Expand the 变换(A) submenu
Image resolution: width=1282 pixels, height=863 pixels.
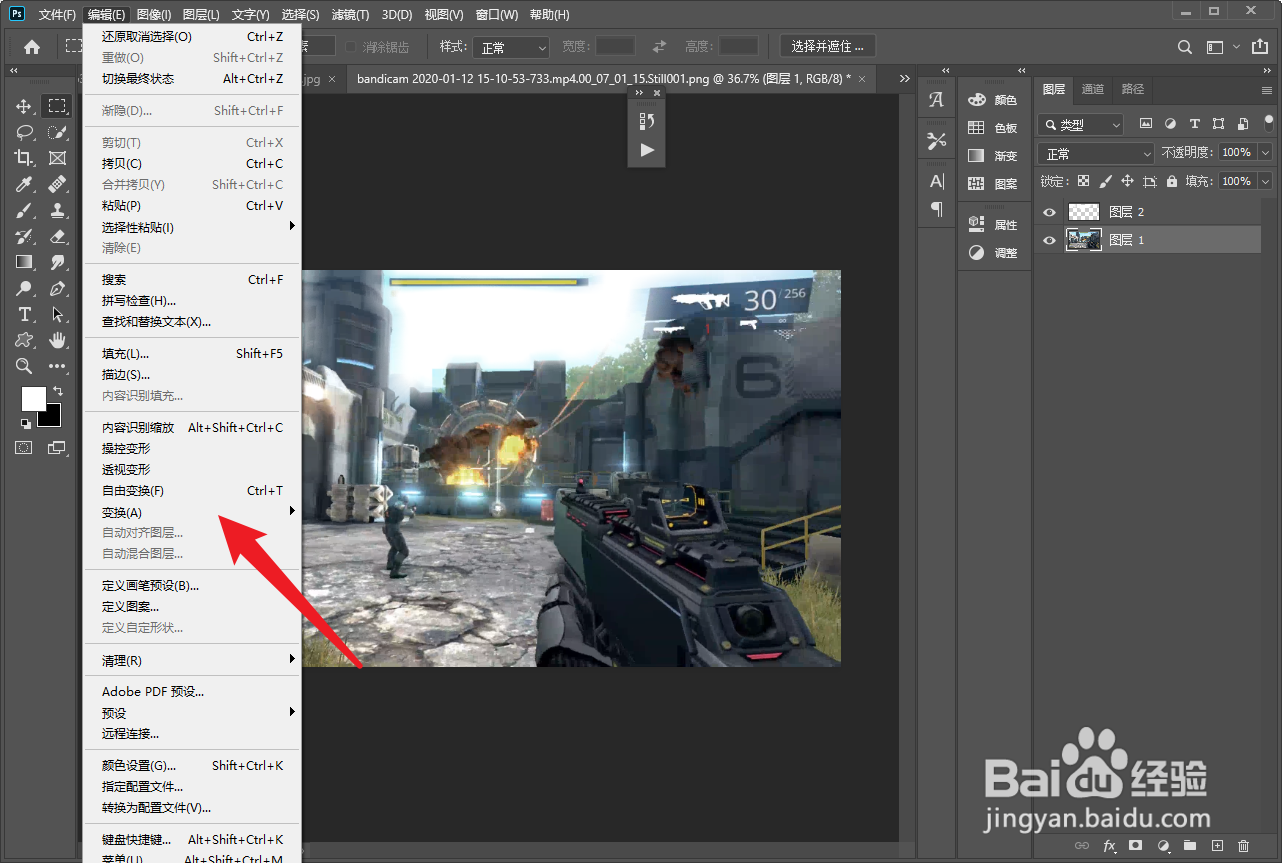pos(192,512)
